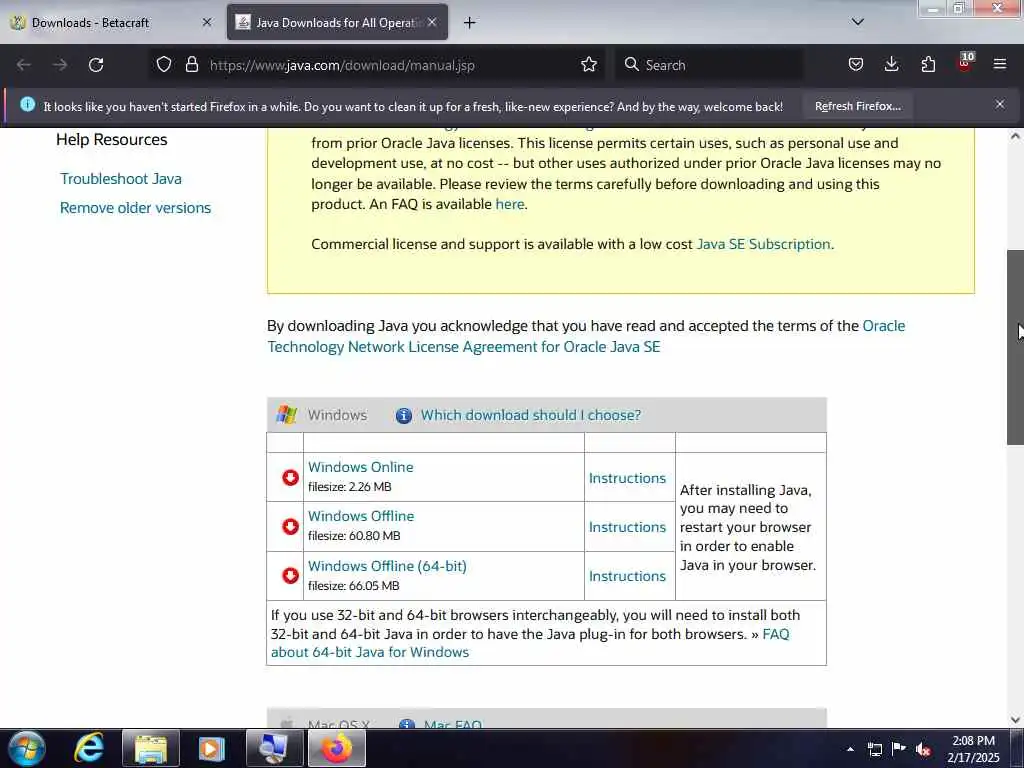Select the Firefox taskbar icon

[x=336, y=748]
